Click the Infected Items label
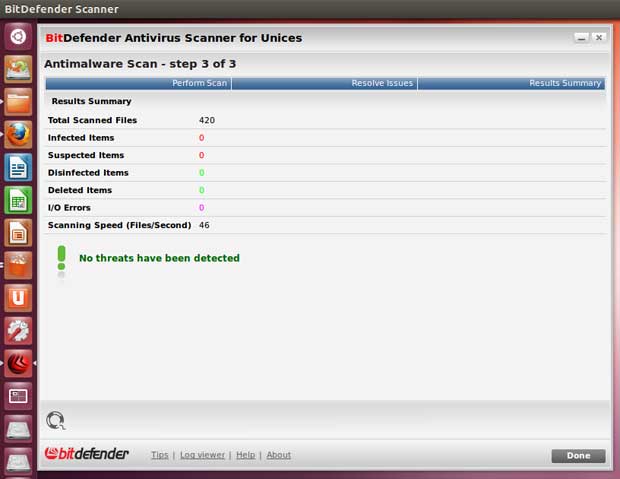Viewport: 620px width, 479px height. pos(81,138)
